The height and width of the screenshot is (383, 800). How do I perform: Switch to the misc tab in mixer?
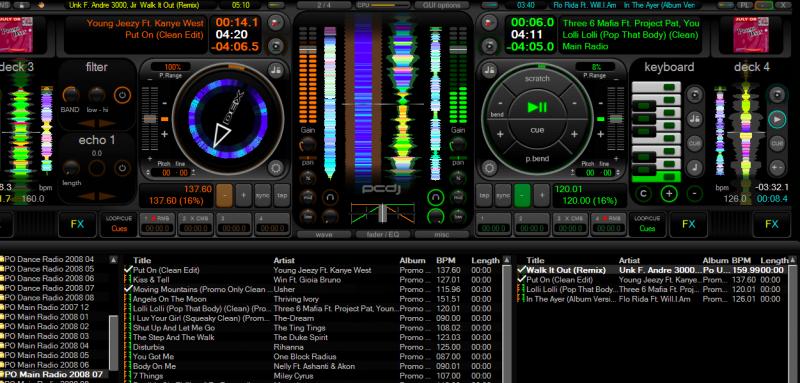coord(442,235)
